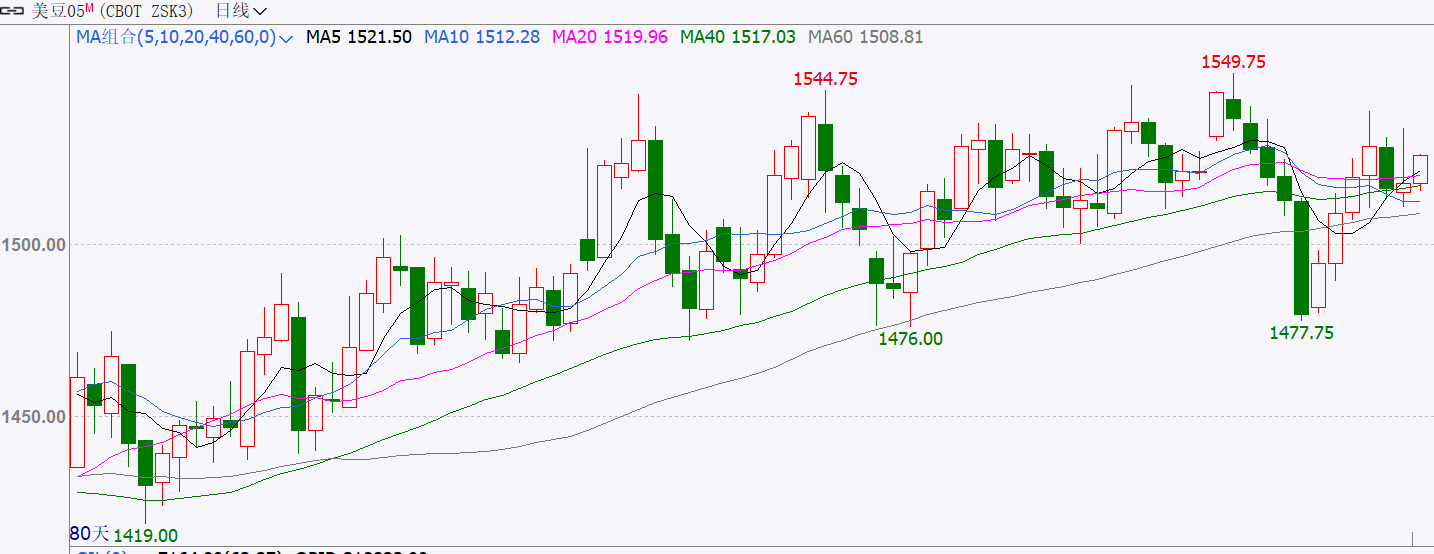Image resolution: width=1434 pixels, height=554 pixels.
Task: Expand the MA组合(5,10,20,40,60,0) indicator dropdown
Action: [184, 37]
